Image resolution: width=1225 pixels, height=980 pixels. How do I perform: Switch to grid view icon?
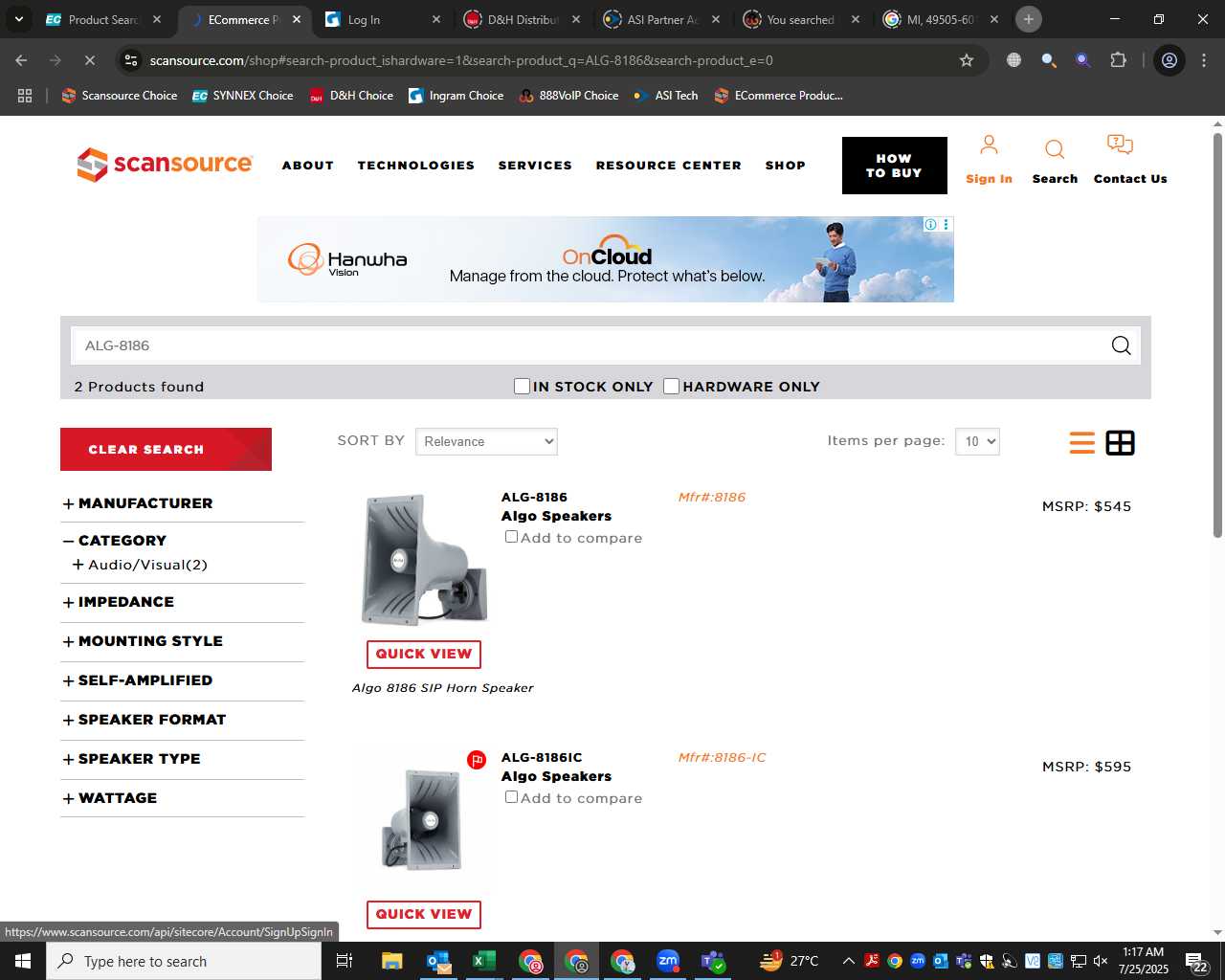1120,442
